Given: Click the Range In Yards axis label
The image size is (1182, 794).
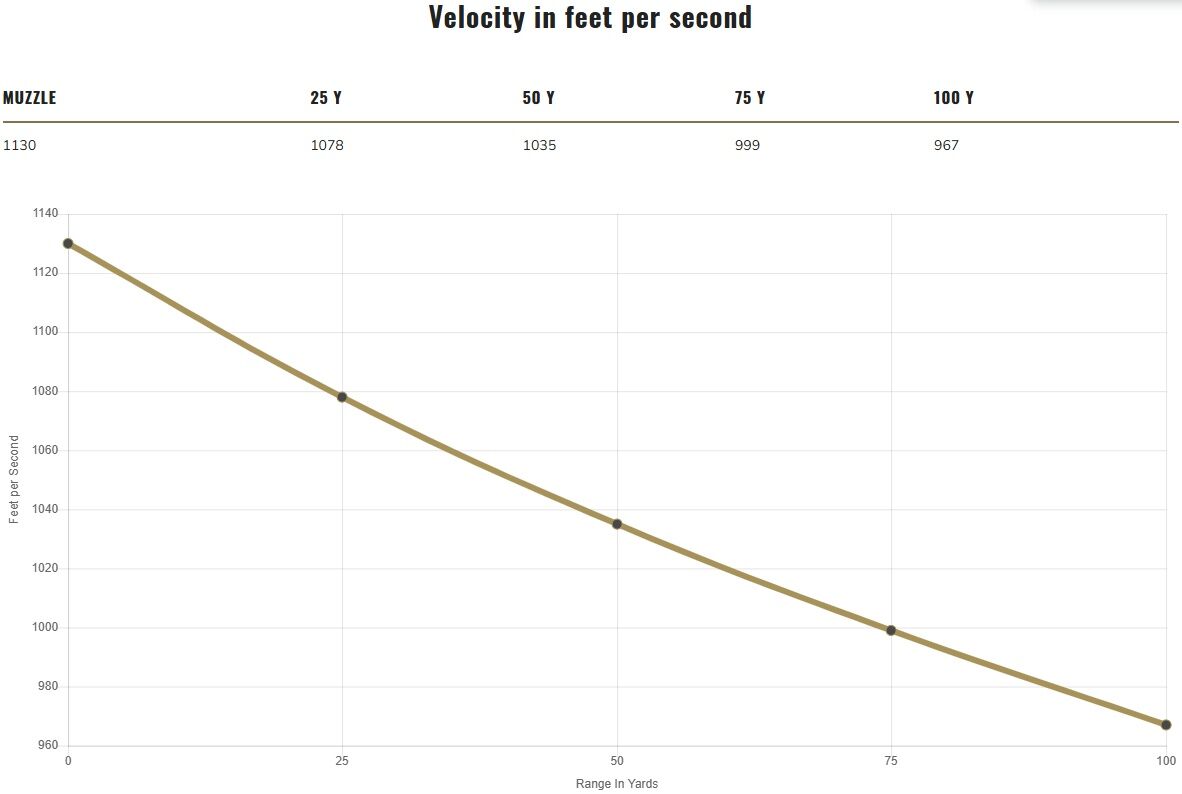Looking at the screenshot, I should coord(617,783).
